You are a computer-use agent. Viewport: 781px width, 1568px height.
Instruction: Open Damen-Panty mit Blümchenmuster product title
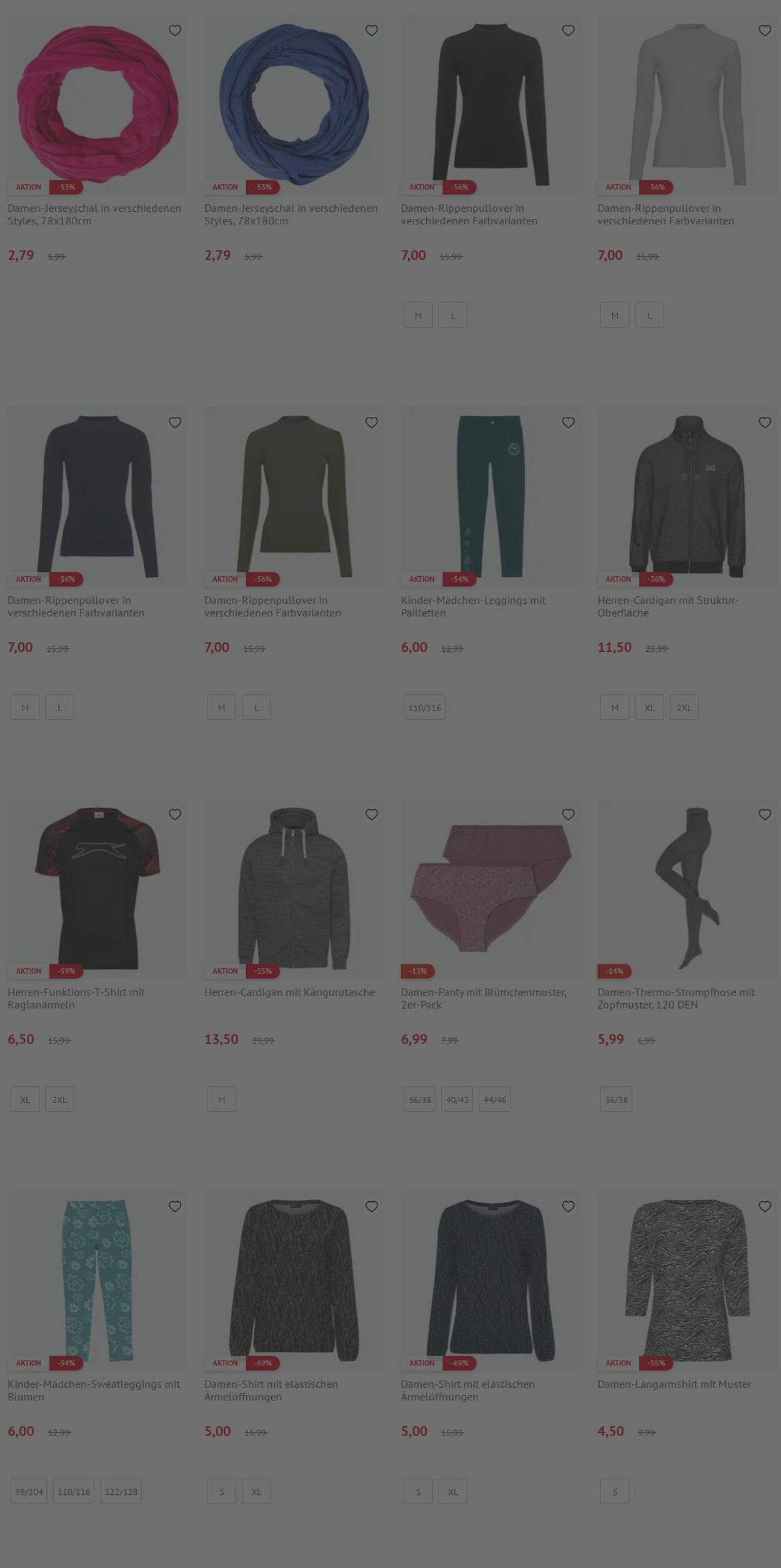(484, 998)
